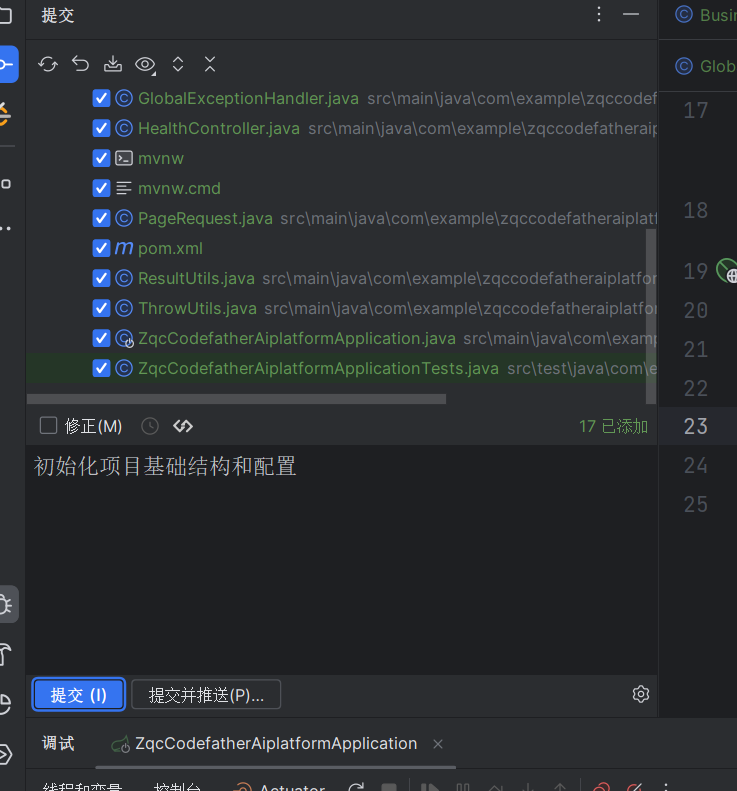The height and width of the screenshot is (791, 737).
Task: Toggle the mvnw file checkbox
Action: (x=101, y=158)
